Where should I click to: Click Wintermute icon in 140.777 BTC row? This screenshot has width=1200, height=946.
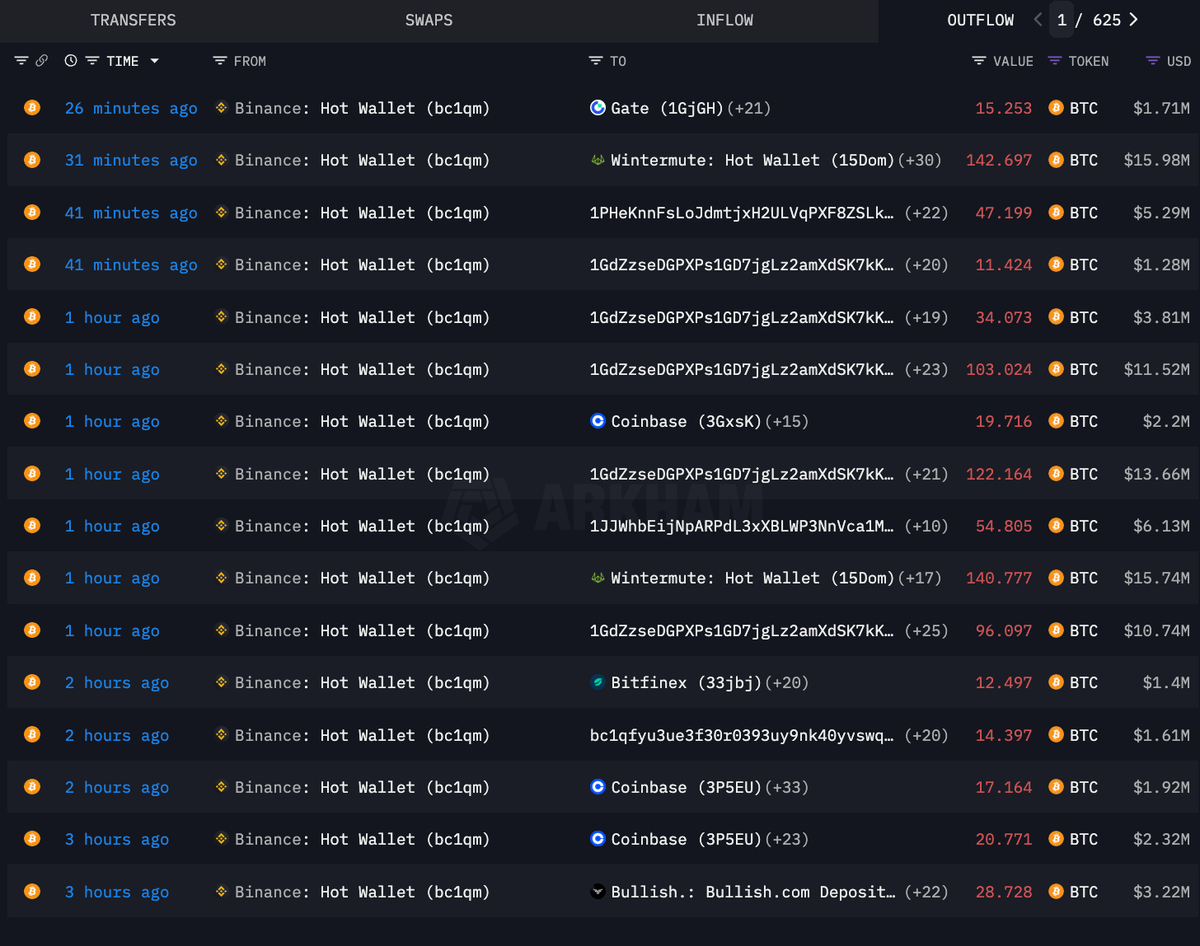point(598,578)
